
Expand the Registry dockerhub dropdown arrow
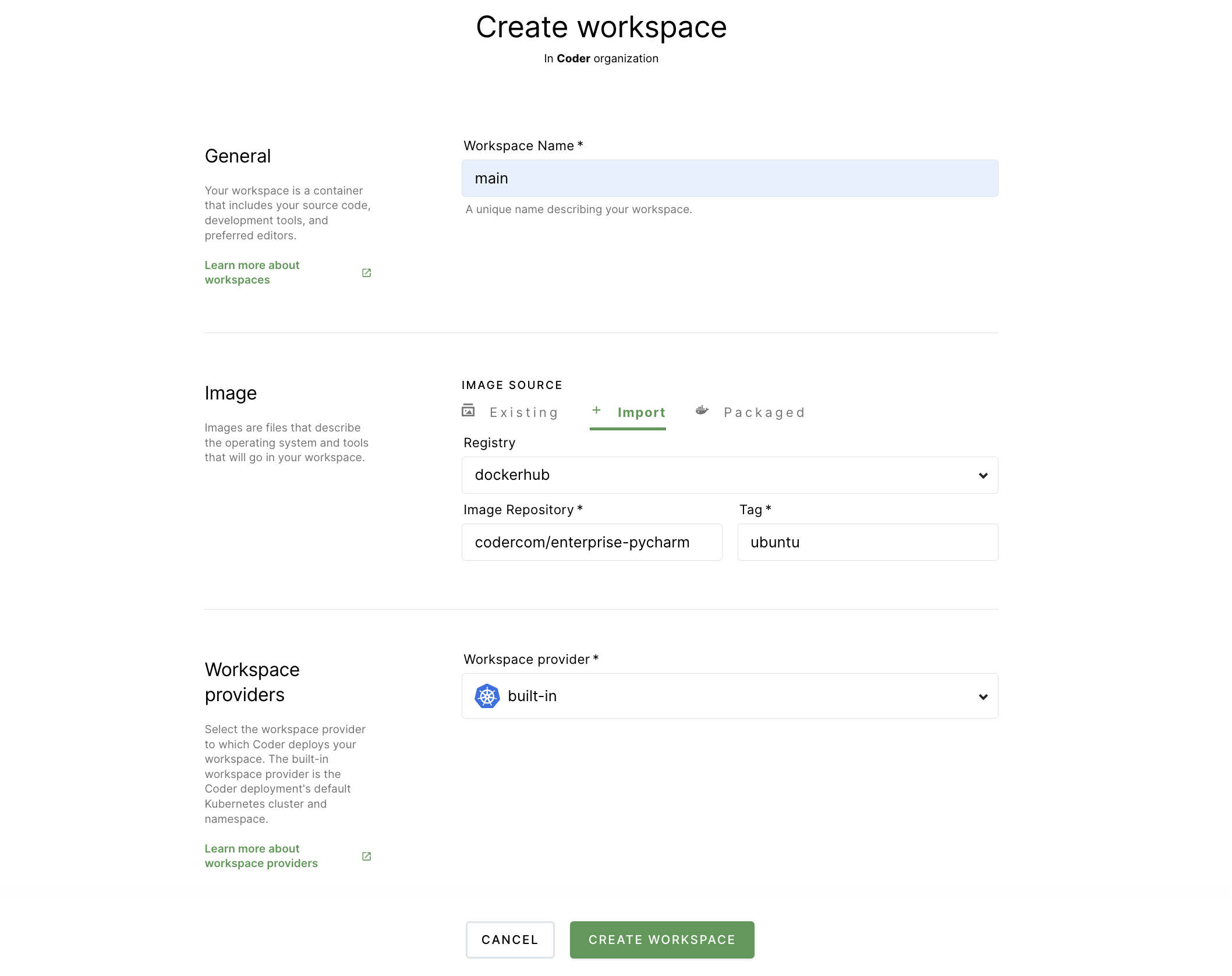983,476
